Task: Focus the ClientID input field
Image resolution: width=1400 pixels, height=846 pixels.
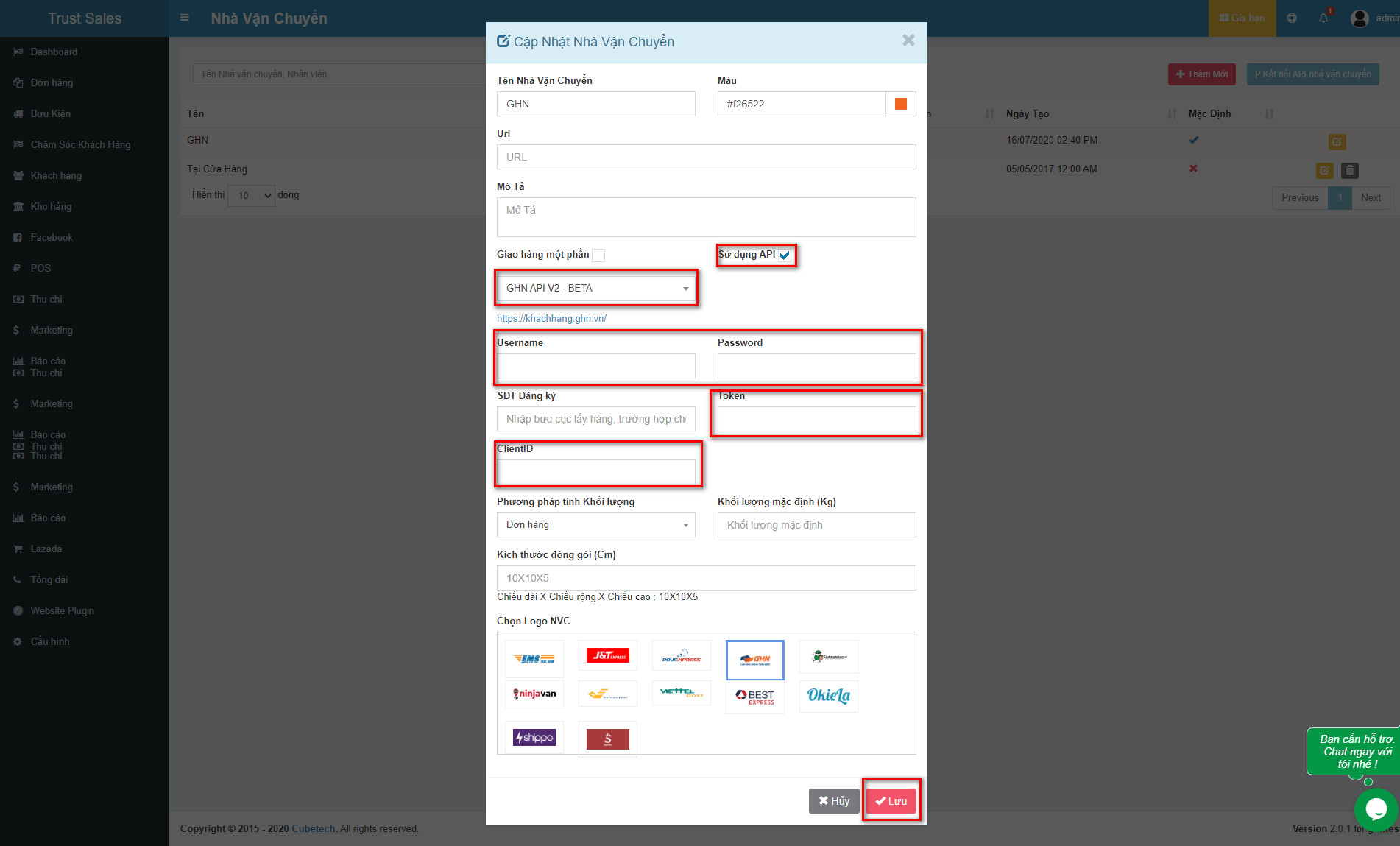Action: pos(596,472)
